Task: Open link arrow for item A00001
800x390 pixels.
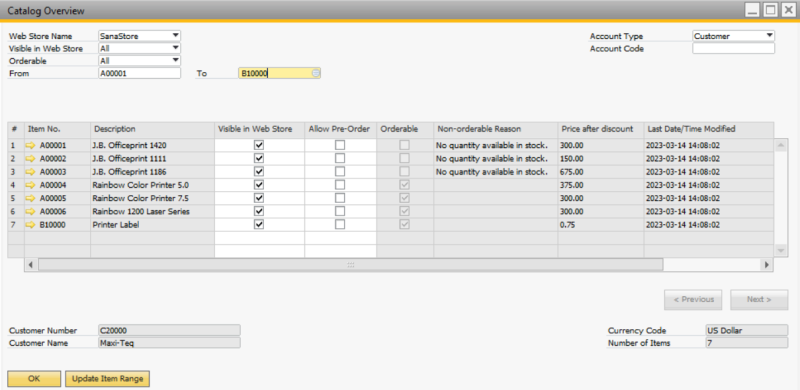Action: [x=31, y=145]
